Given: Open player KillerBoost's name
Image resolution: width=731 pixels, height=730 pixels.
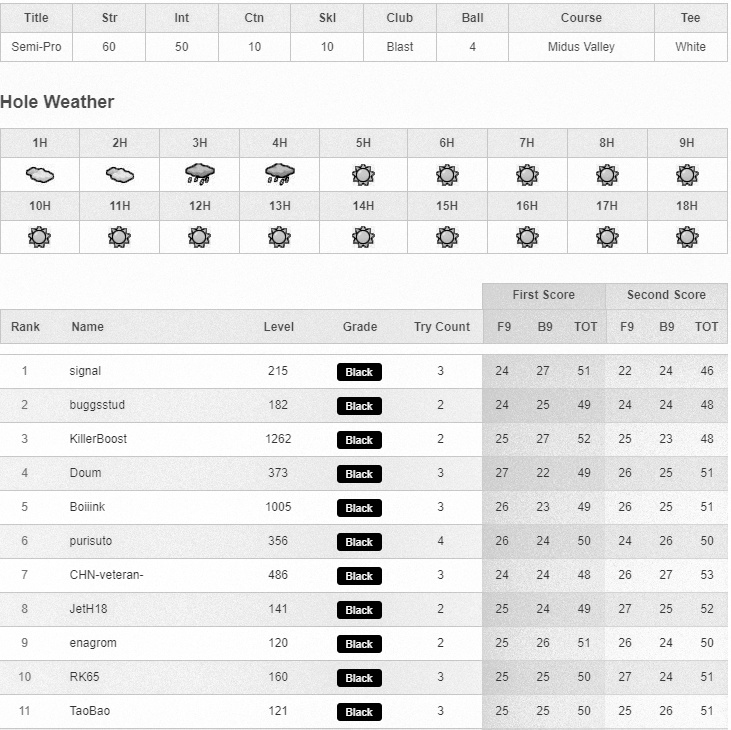Looking at the screenshot, I should (98, 439).
